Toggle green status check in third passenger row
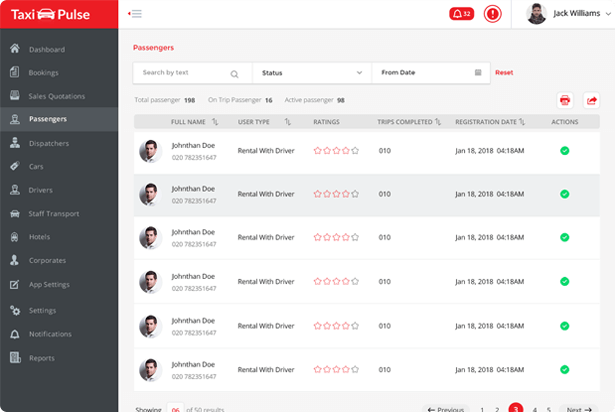The image size is (615, 412). [564, 237]
